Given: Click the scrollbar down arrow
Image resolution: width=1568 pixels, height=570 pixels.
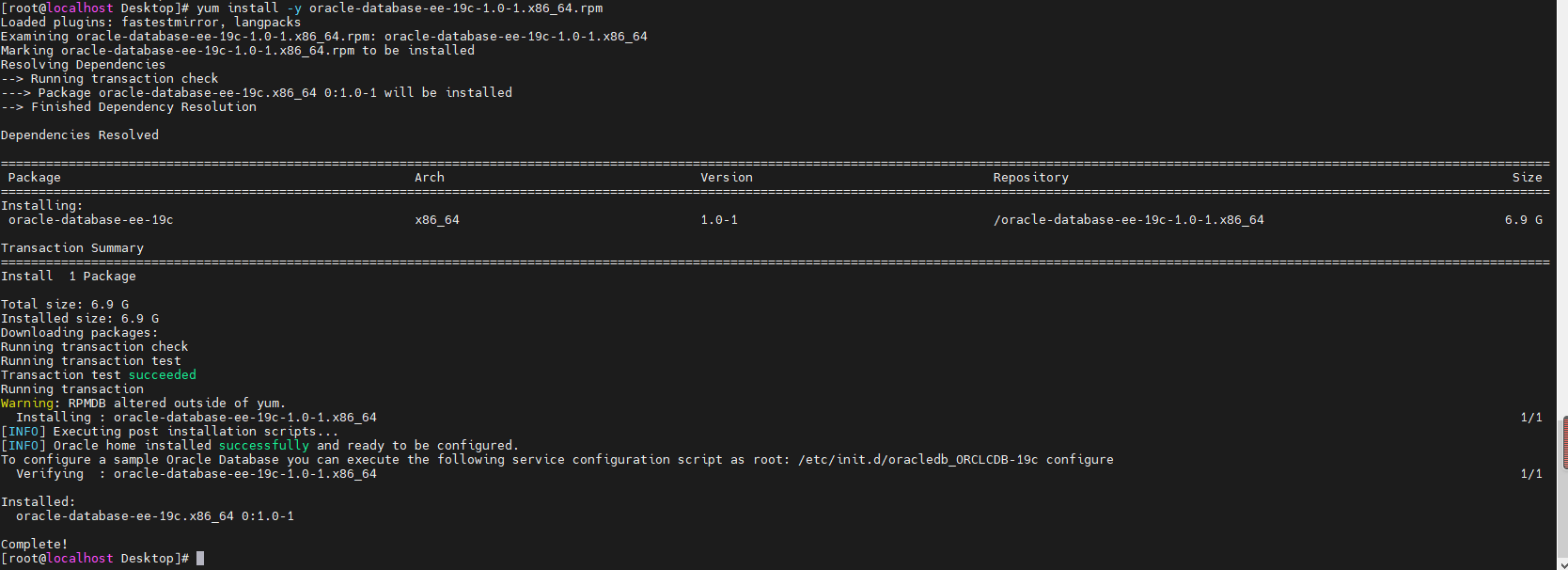Looking at the screenshot, I should click(1562, 564).
